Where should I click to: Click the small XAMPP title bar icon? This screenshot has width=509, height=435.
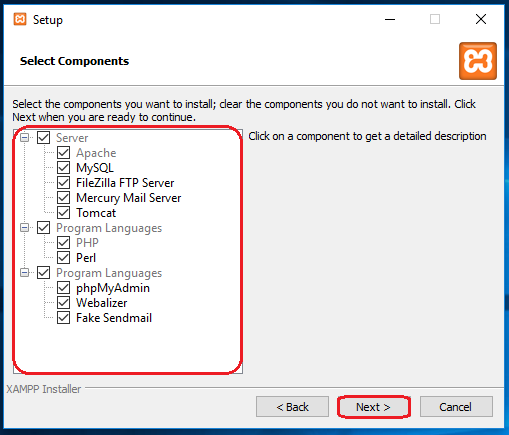tap(20, 19)
